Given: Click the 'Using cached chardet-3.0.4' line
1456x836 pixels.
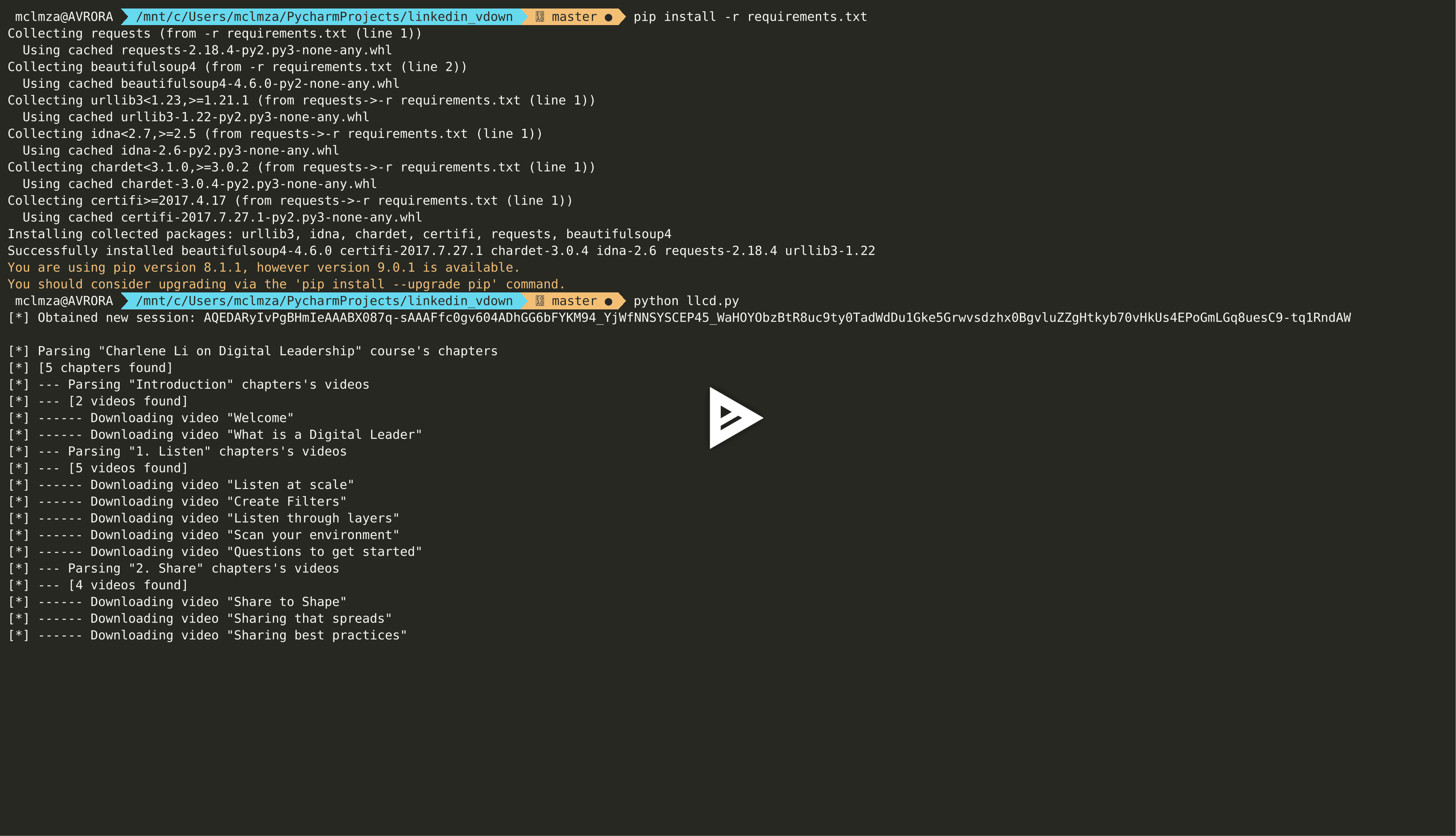Looking at the screenshot, I should [199, 184].
